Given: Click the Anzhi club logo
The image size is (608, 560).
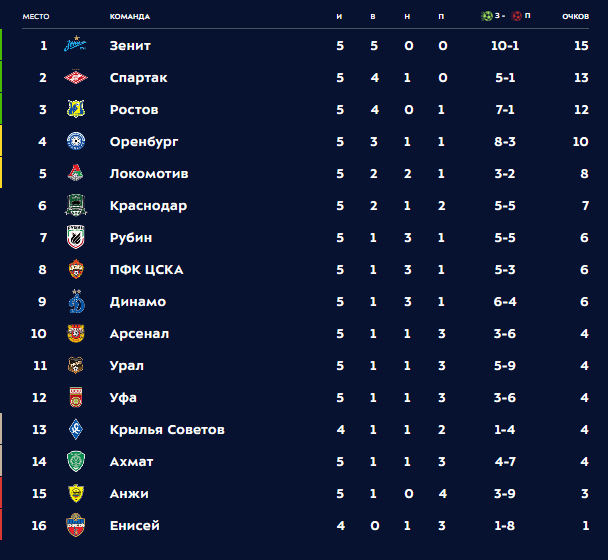Looking at the screenshot, I should pyautogui.click(x=75, y=494).
